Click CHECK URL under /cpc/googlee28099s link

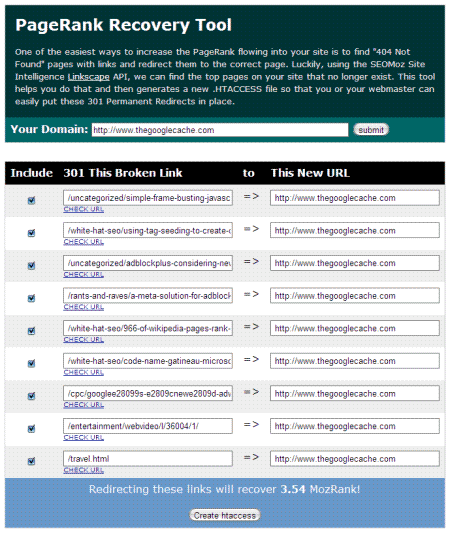click(84, 405)
